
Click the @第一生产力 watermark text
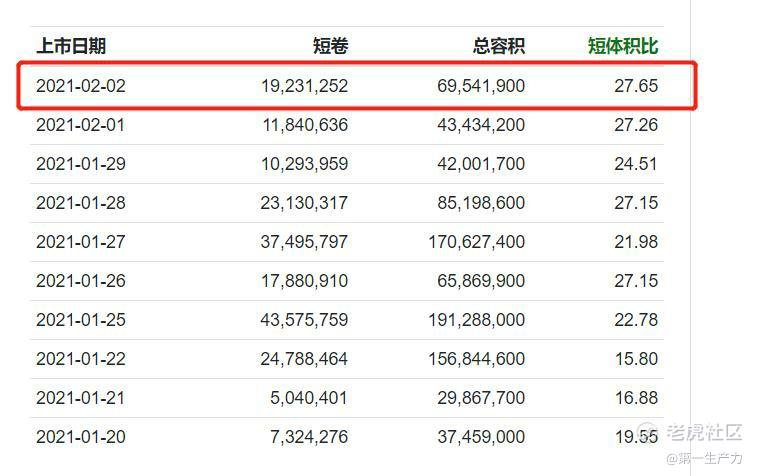[x=704, y=458]
